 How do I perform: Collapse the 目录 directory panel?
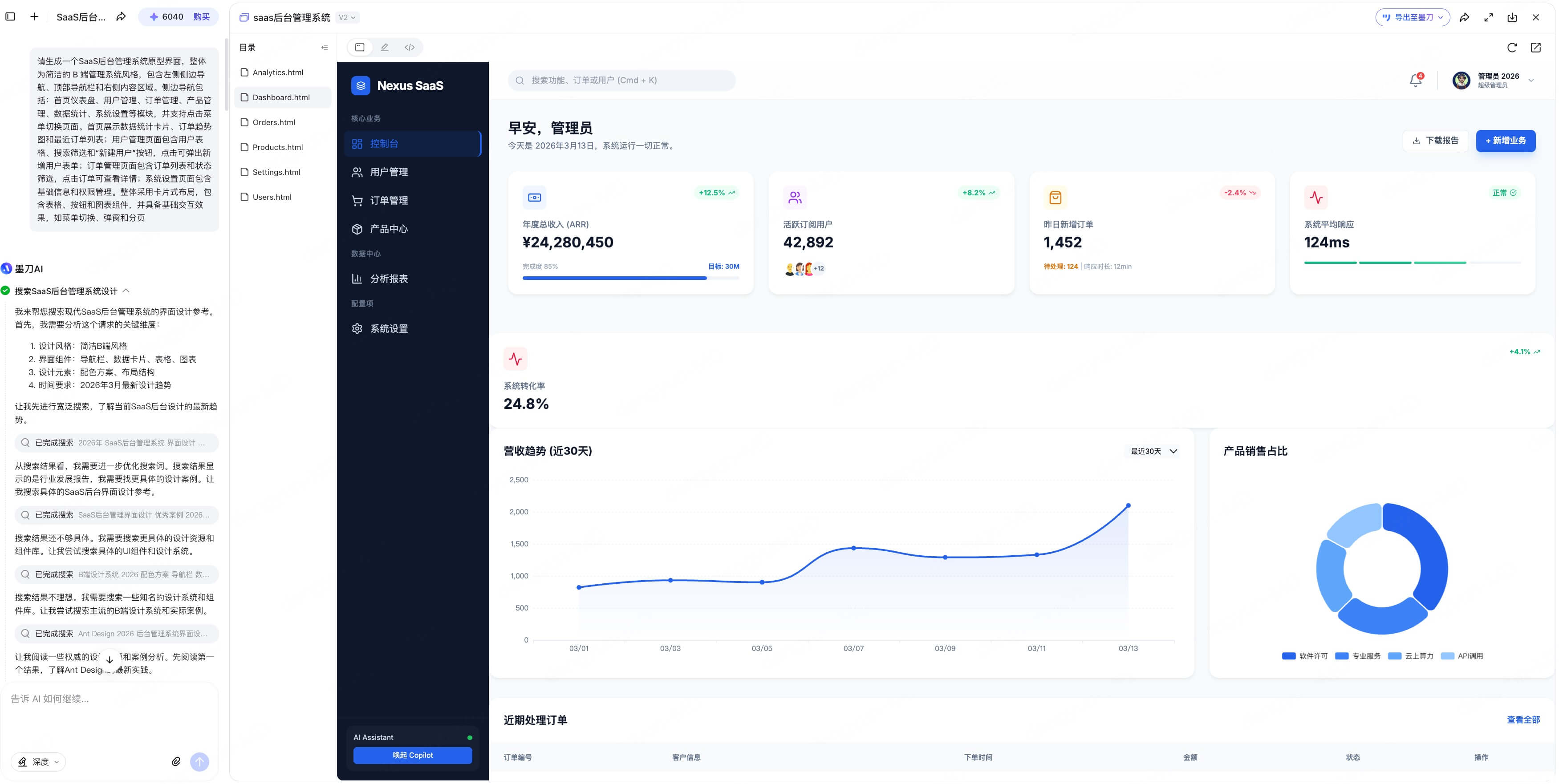[325, 47]
